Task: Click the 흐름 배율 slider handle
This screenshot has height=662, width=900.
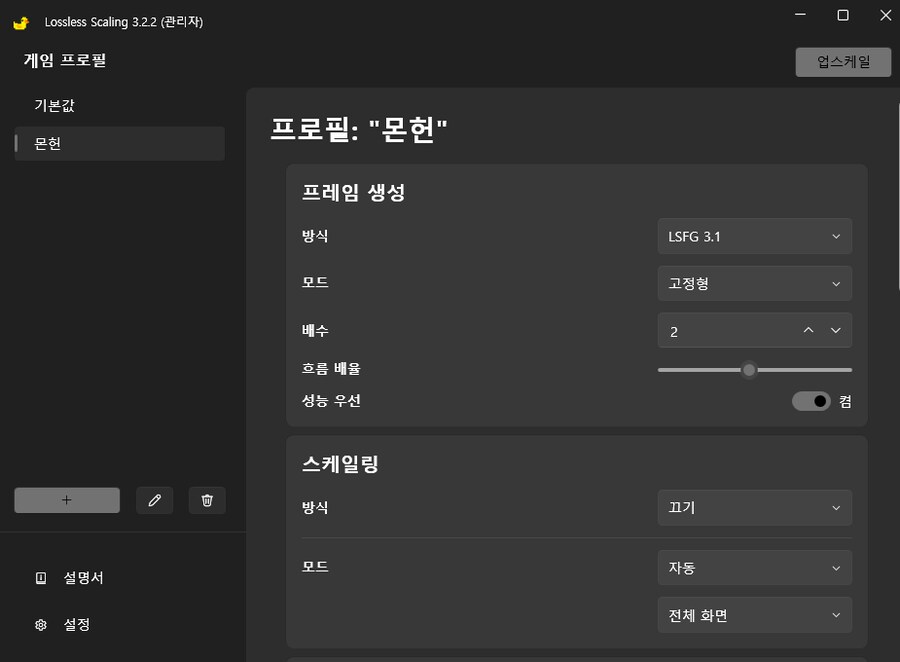Action: (749, 370)
